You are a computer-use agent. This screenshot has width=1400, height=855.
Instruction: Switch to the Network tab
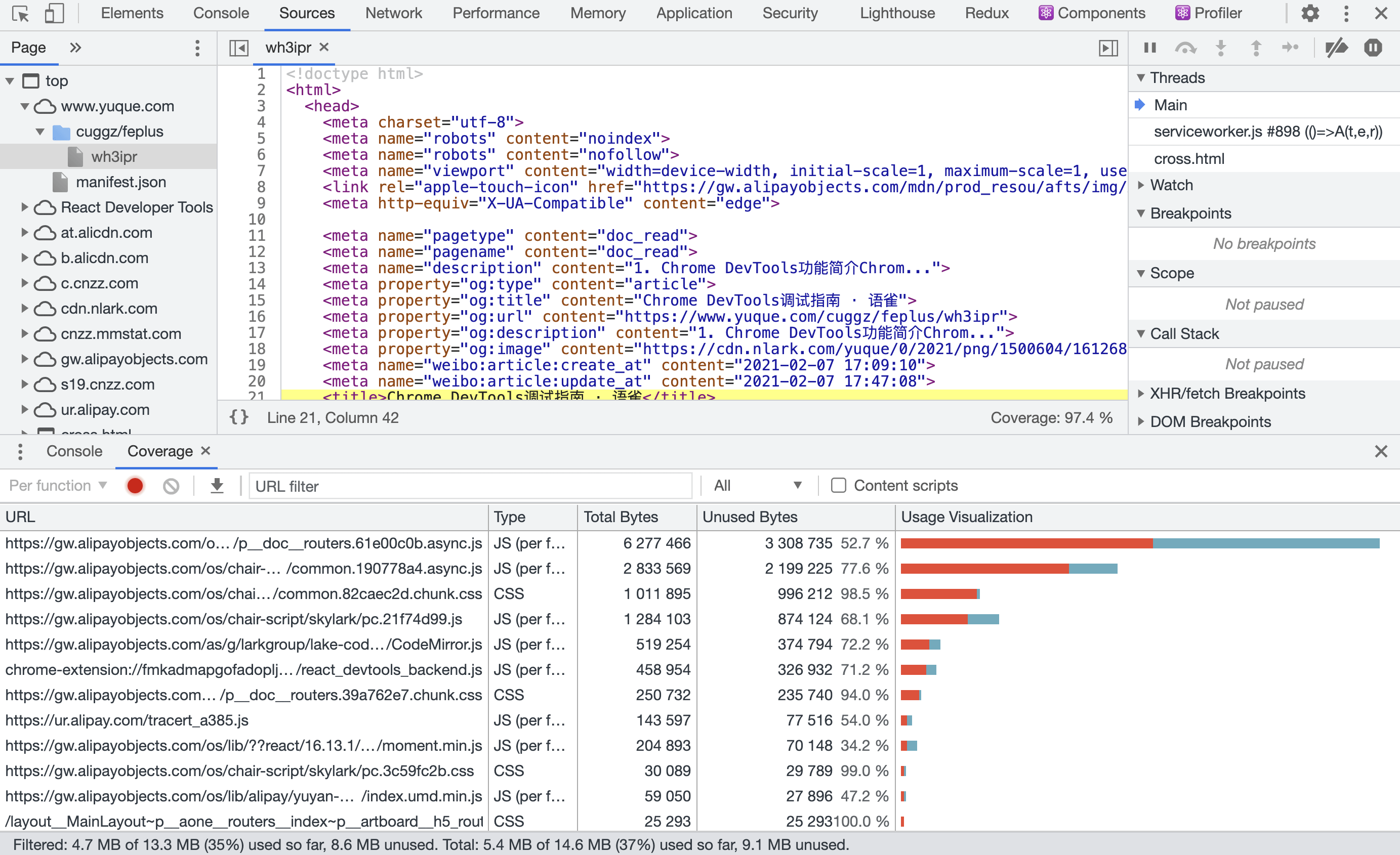click(x=393, y=13)
